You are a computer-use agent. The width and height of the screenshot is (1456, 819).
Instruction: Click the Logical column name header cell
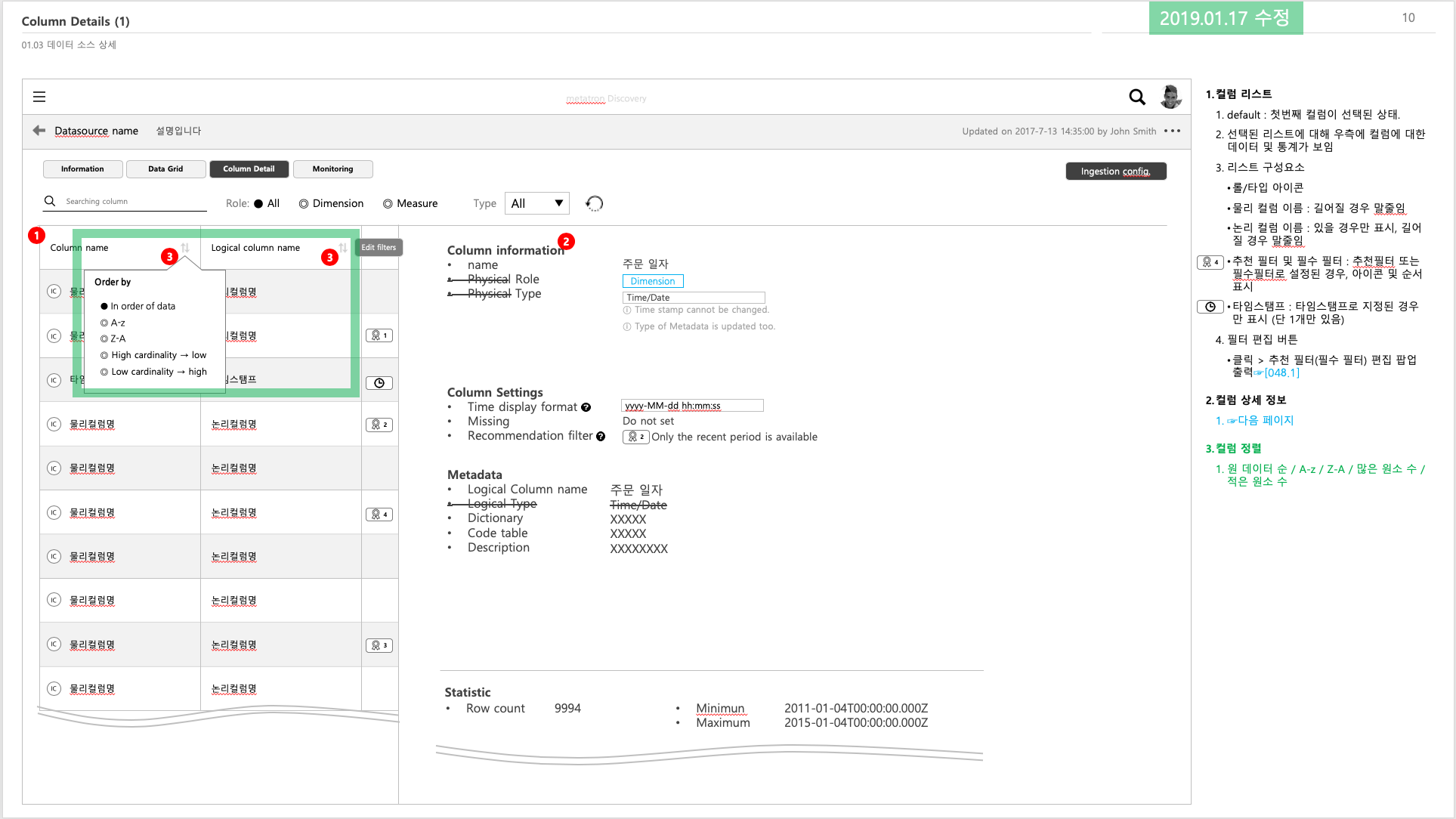(280, 248)
